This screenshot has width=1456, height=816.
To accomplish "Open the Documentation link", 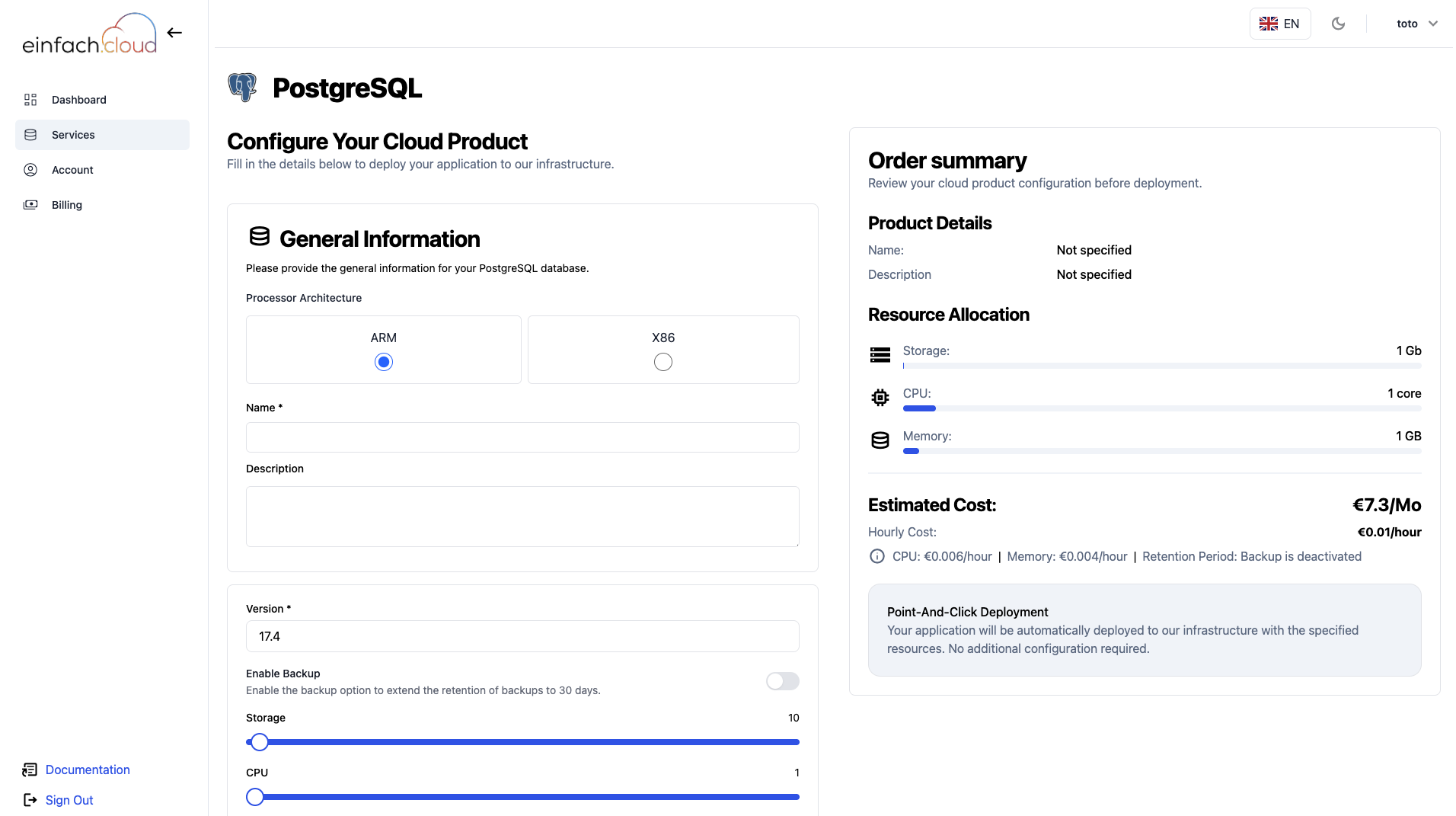I will (88, 770).
